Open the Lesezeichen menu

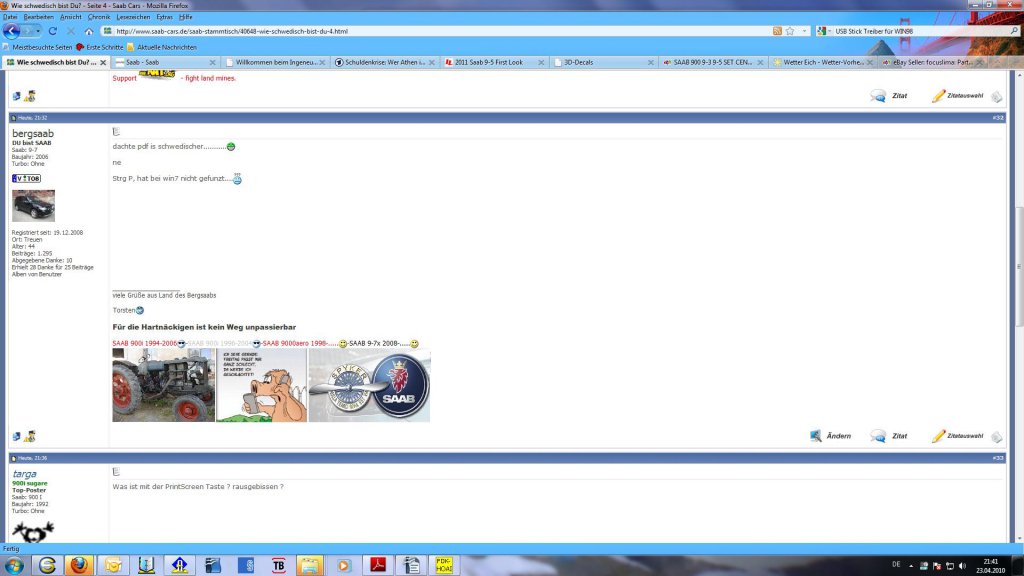pos(133,17)
